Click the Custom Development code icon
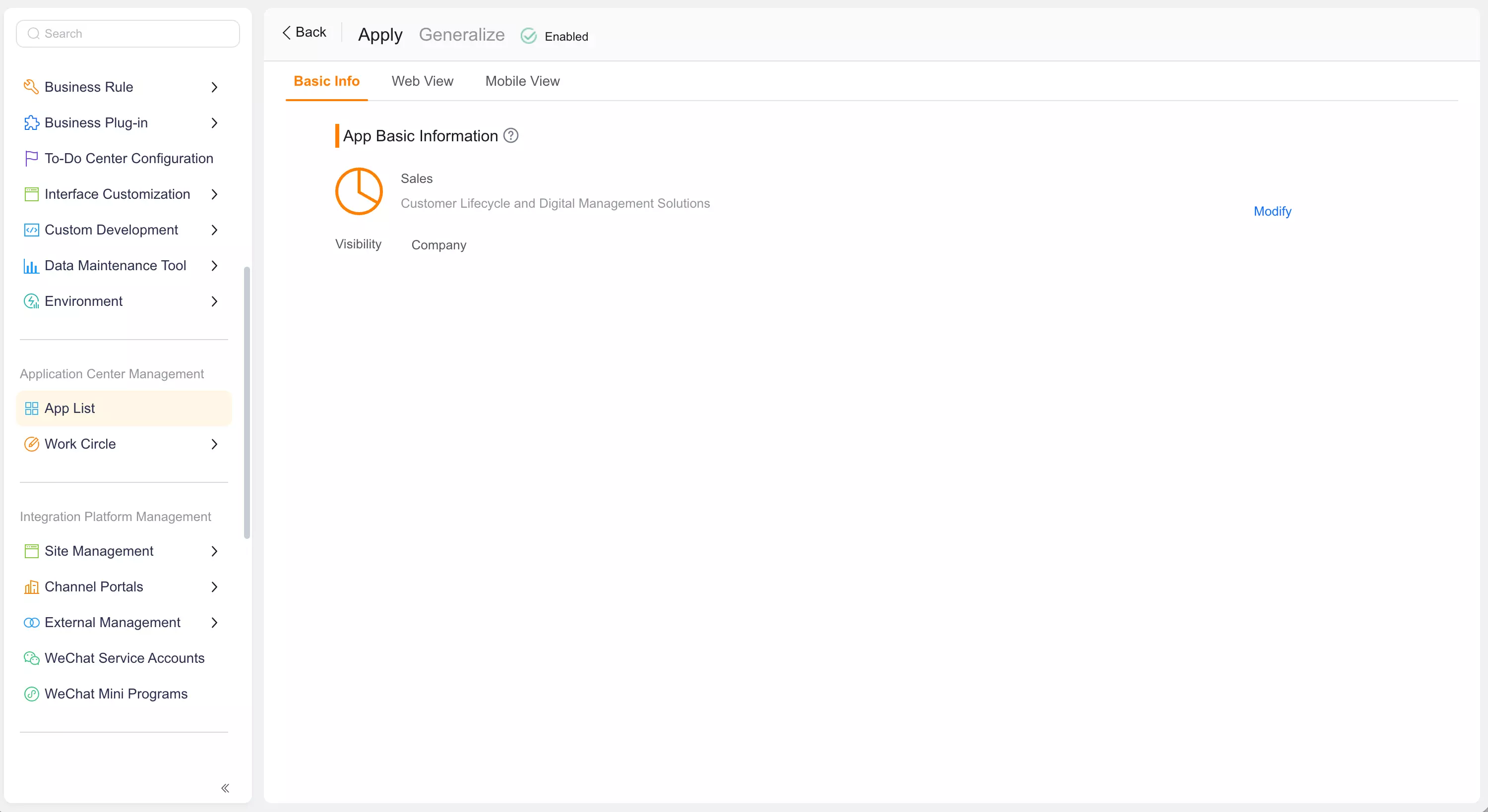Viewport: 1488px width, 812px height. [31, 230]
